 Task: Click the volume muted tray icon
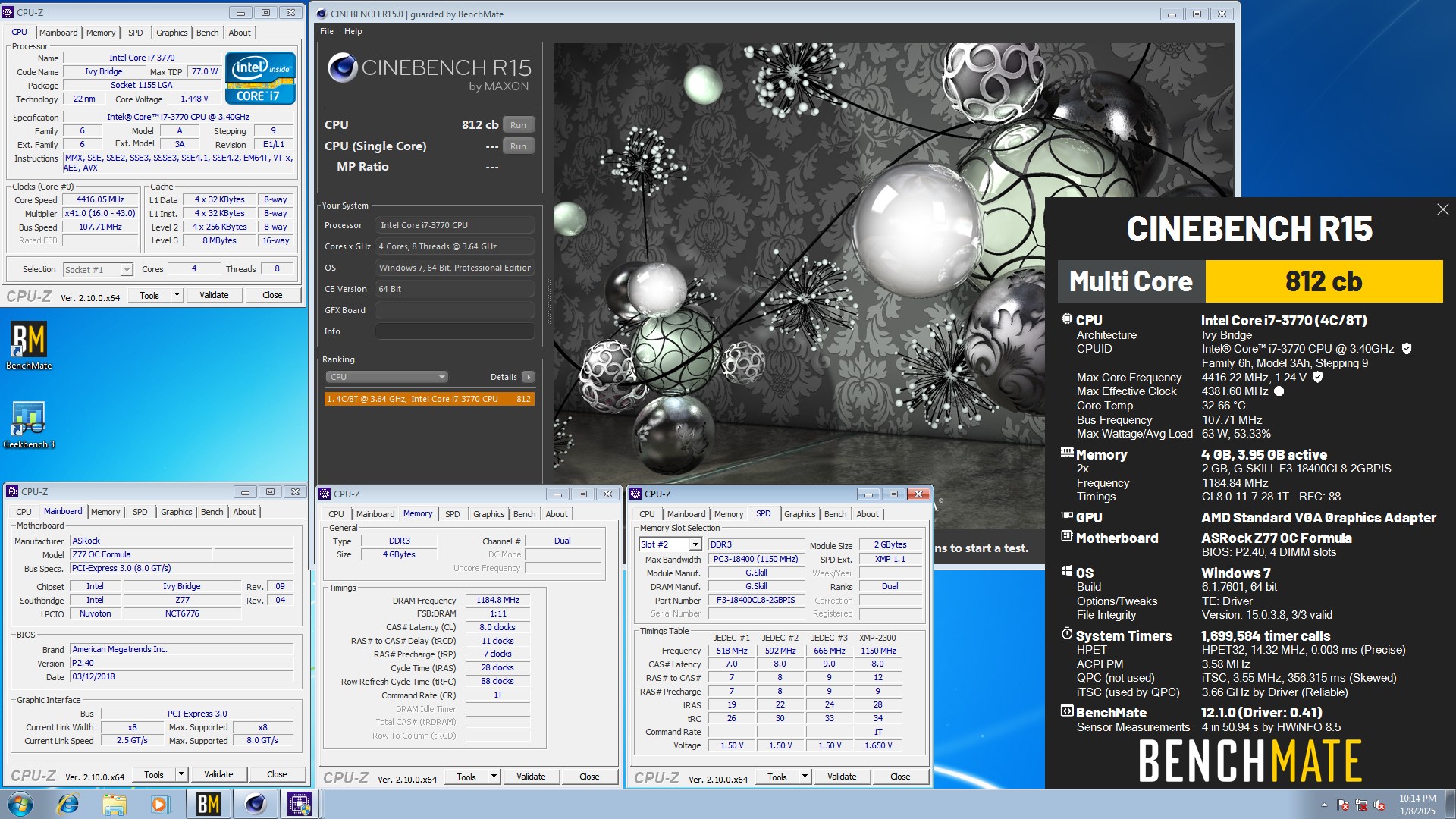tap(1379, 805)
